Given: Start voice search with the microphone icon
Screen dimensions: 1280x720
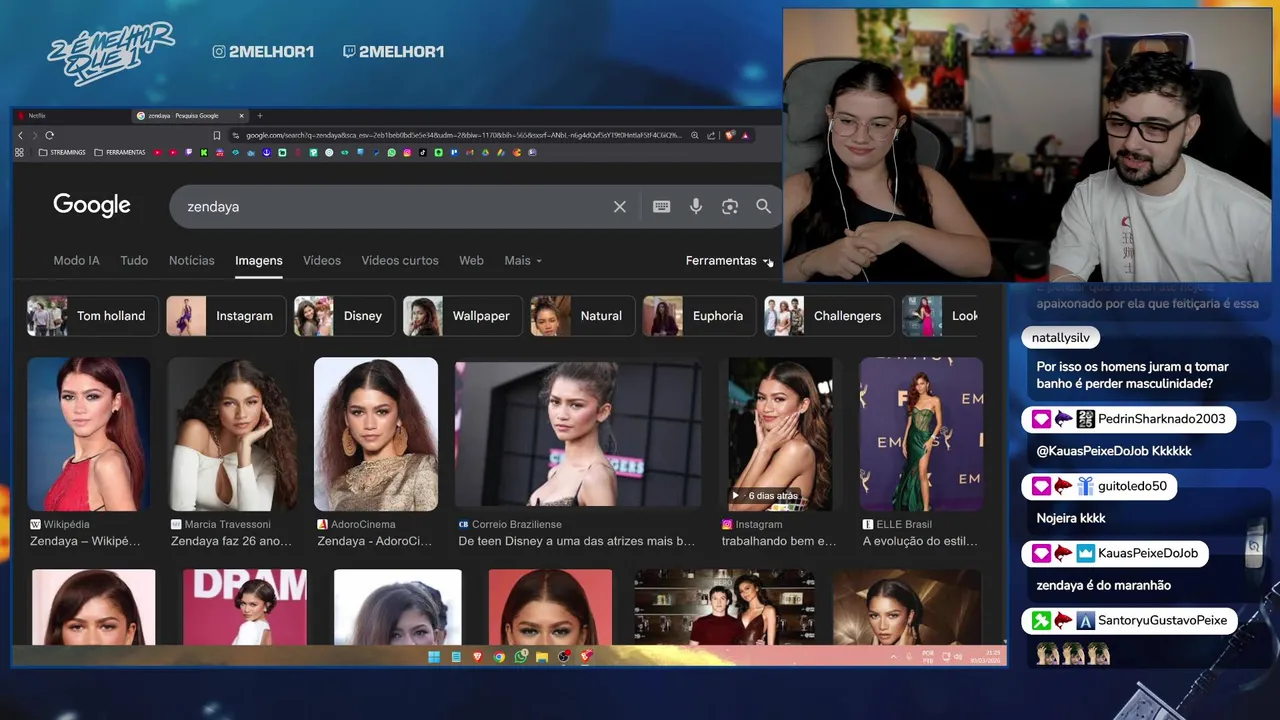Looking at the screenshot, I should pyautogui.click(x=696, y=206).
